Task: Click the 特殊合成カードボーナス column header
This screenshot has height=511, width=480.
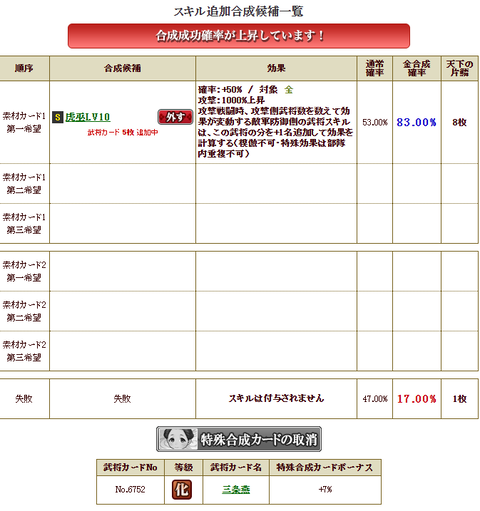Action: click(x=325, y=467)
